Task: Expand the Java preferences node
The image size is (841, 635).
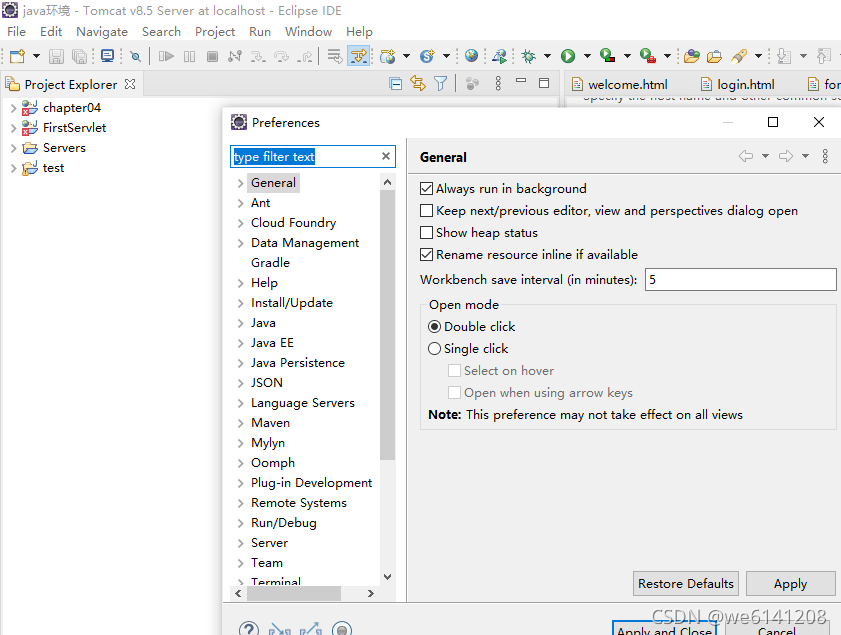Action: point(240,323)
